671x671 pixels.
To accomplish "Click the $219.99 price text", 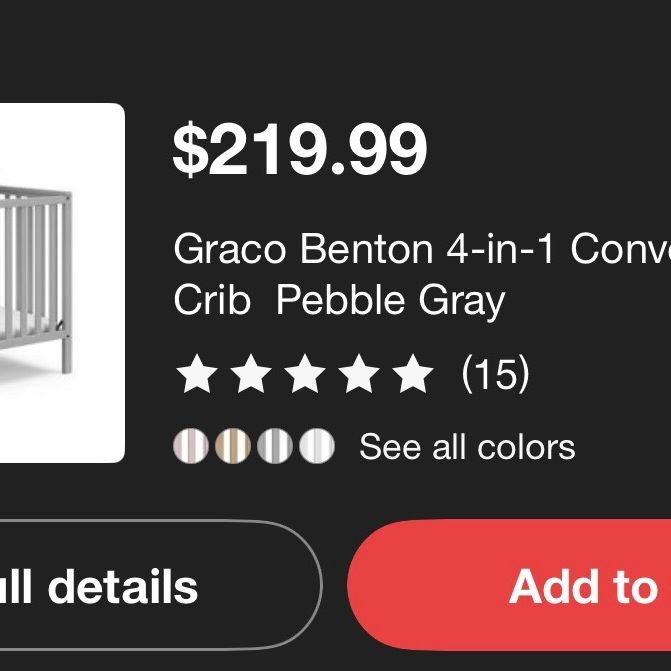I will (x=300, y=149).
